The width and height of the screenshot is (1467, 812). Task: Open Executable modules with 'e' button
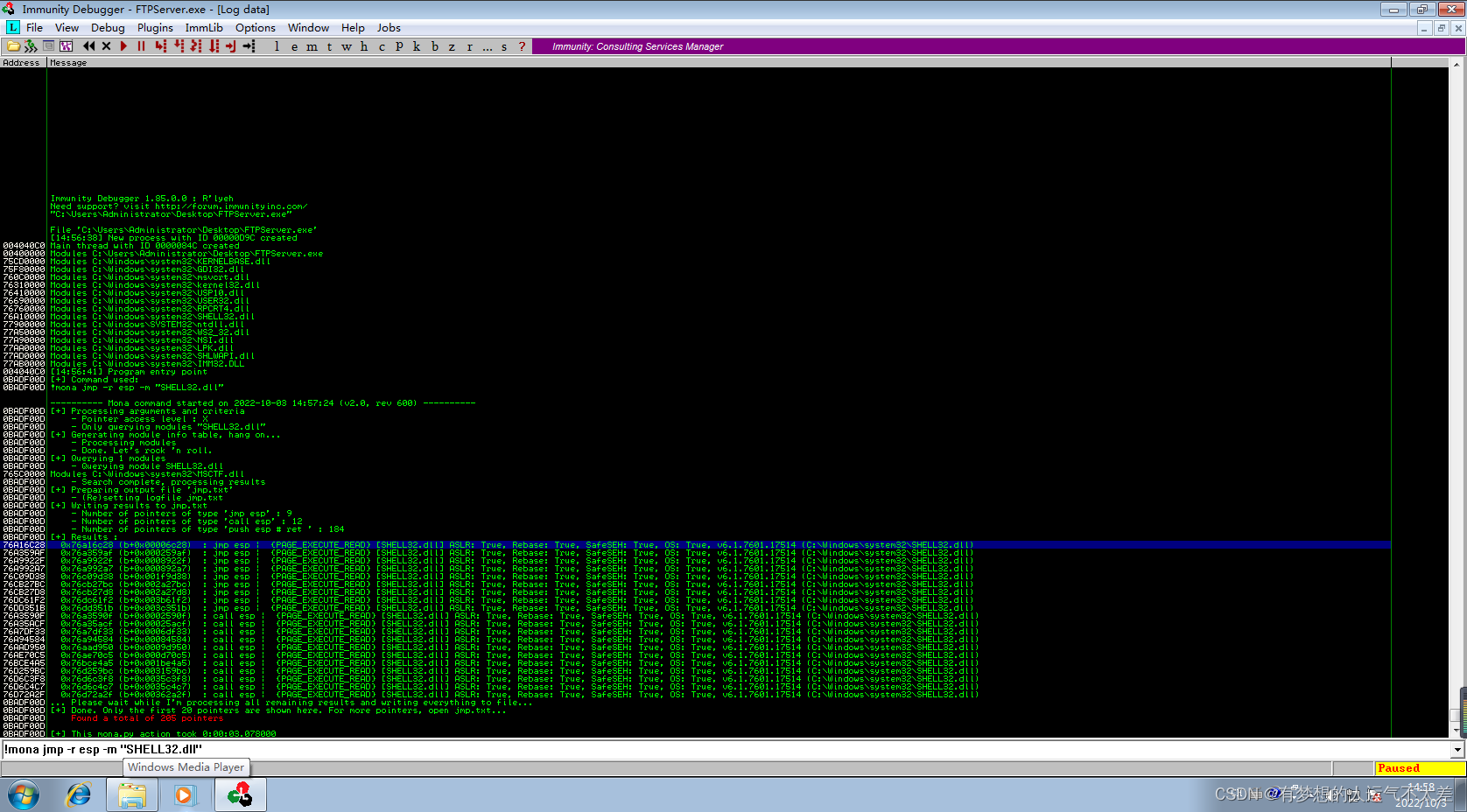tap(294, 46)
